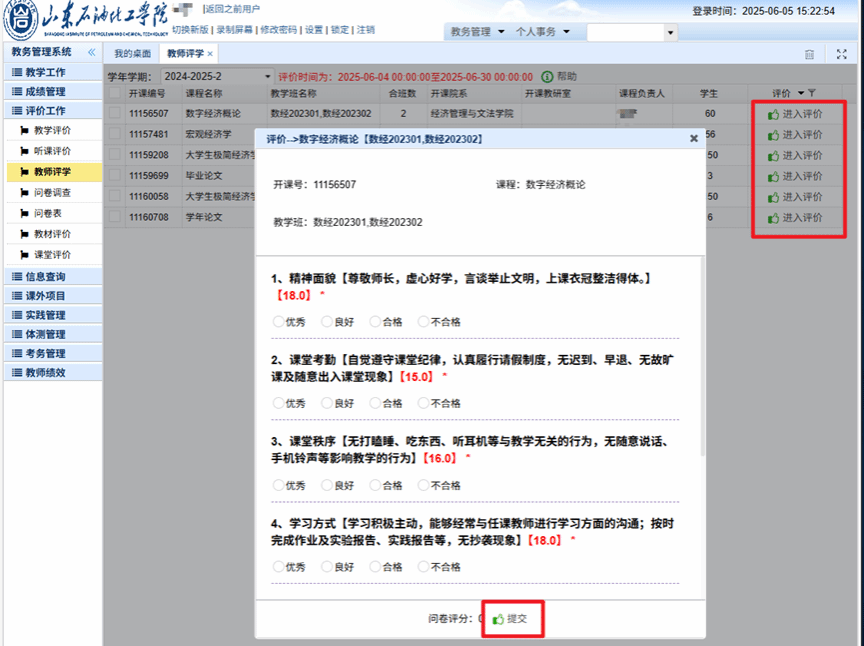Close the 教师评学 tab via its x

(210, 54)
